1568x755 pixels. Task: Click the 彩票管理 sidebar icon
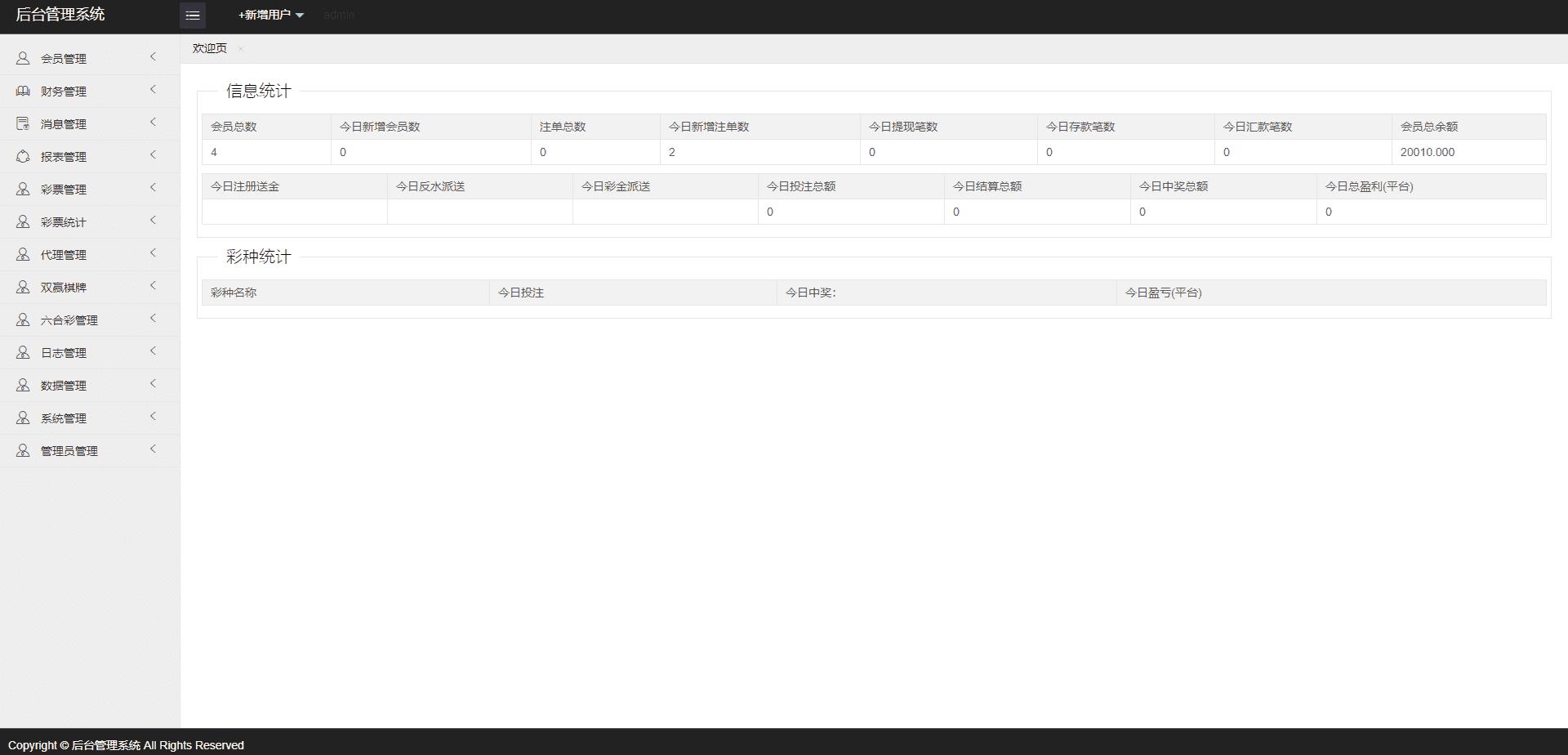pyautogui.click(x=23, y=189)
